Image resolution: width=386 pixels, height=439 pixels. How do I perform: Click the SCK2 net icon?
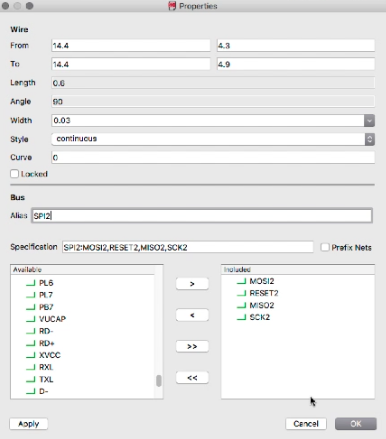(242, 318)
